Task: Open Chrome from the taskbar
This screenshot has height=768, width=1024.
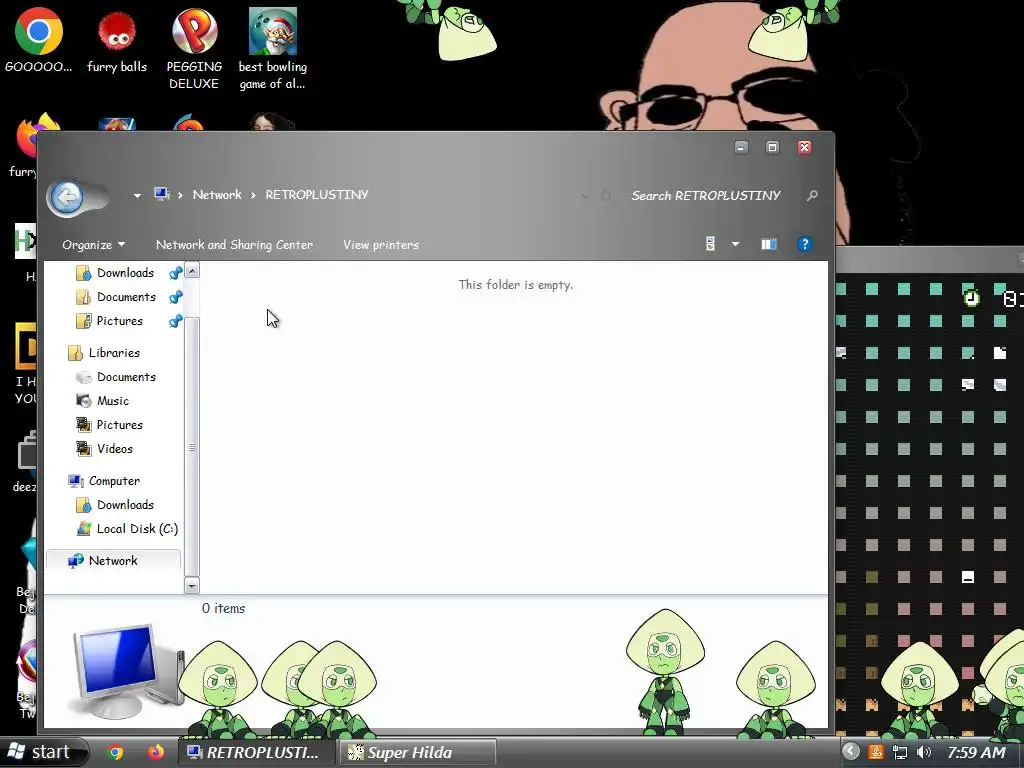Action: pyautogui.click(x=116, y=752)
